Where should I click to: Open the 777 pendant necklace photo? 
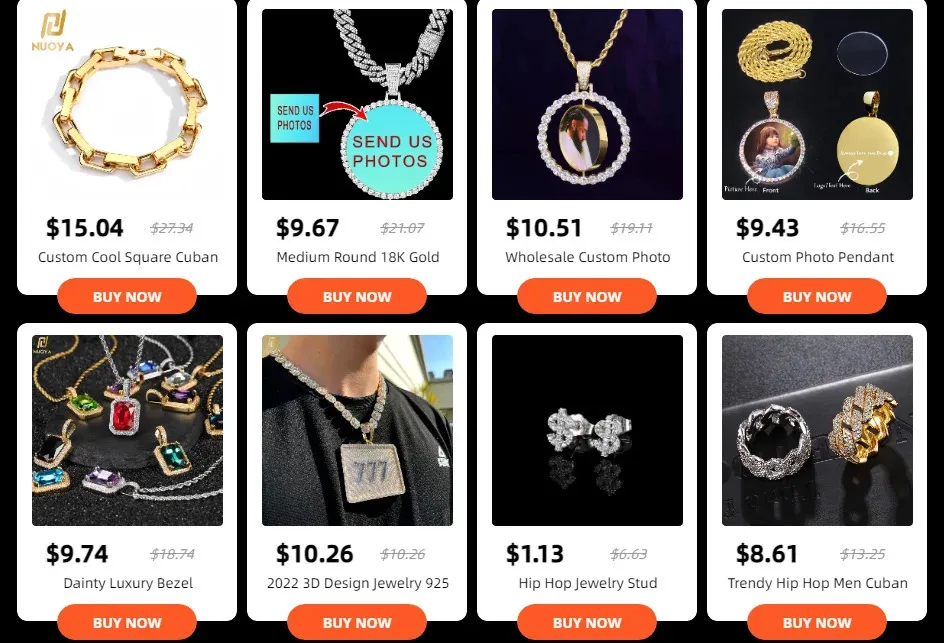[x=357, y=430]
